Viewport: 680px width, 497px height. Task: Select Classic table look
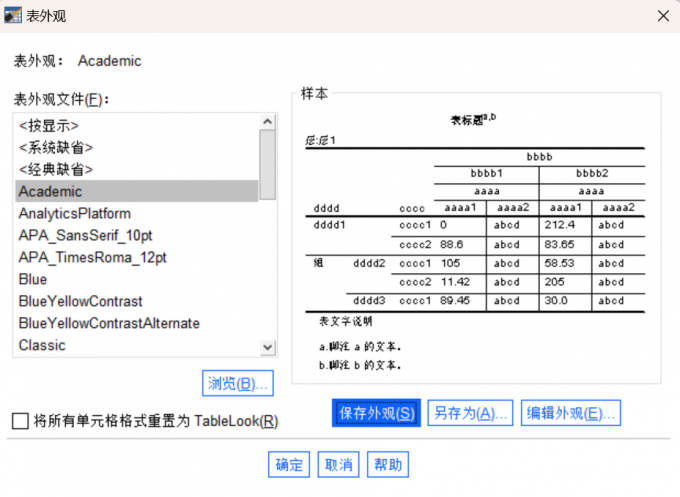coord(137,345)
